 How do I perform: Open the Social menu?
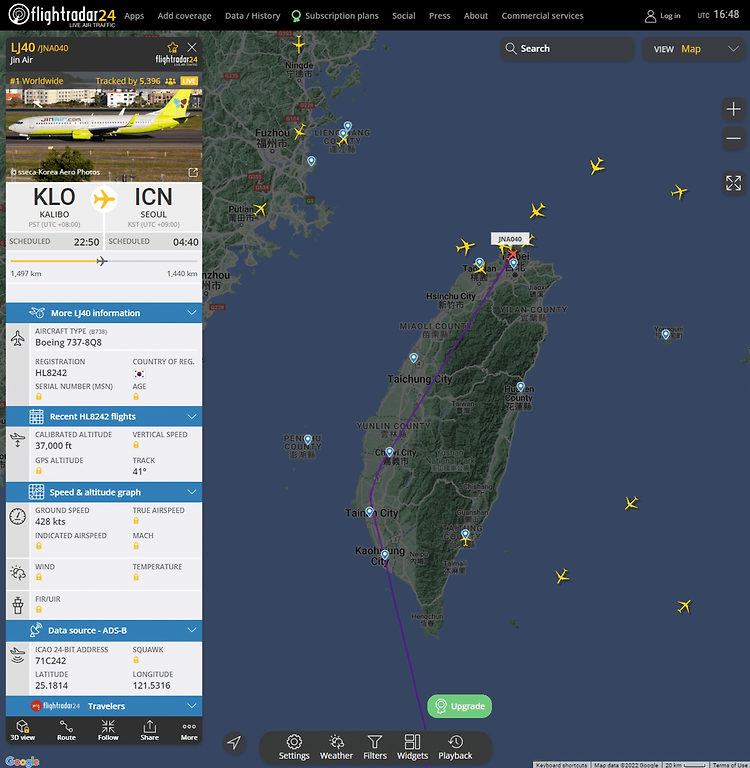[404, 16]
